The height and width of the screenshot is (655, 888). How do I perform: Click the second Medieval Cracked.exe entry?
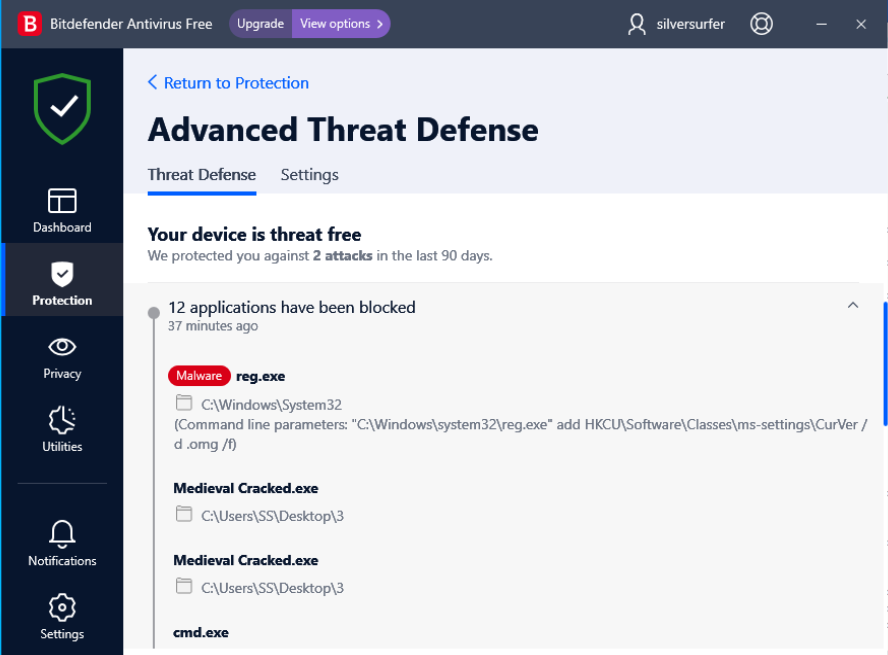tap(246, 560)
